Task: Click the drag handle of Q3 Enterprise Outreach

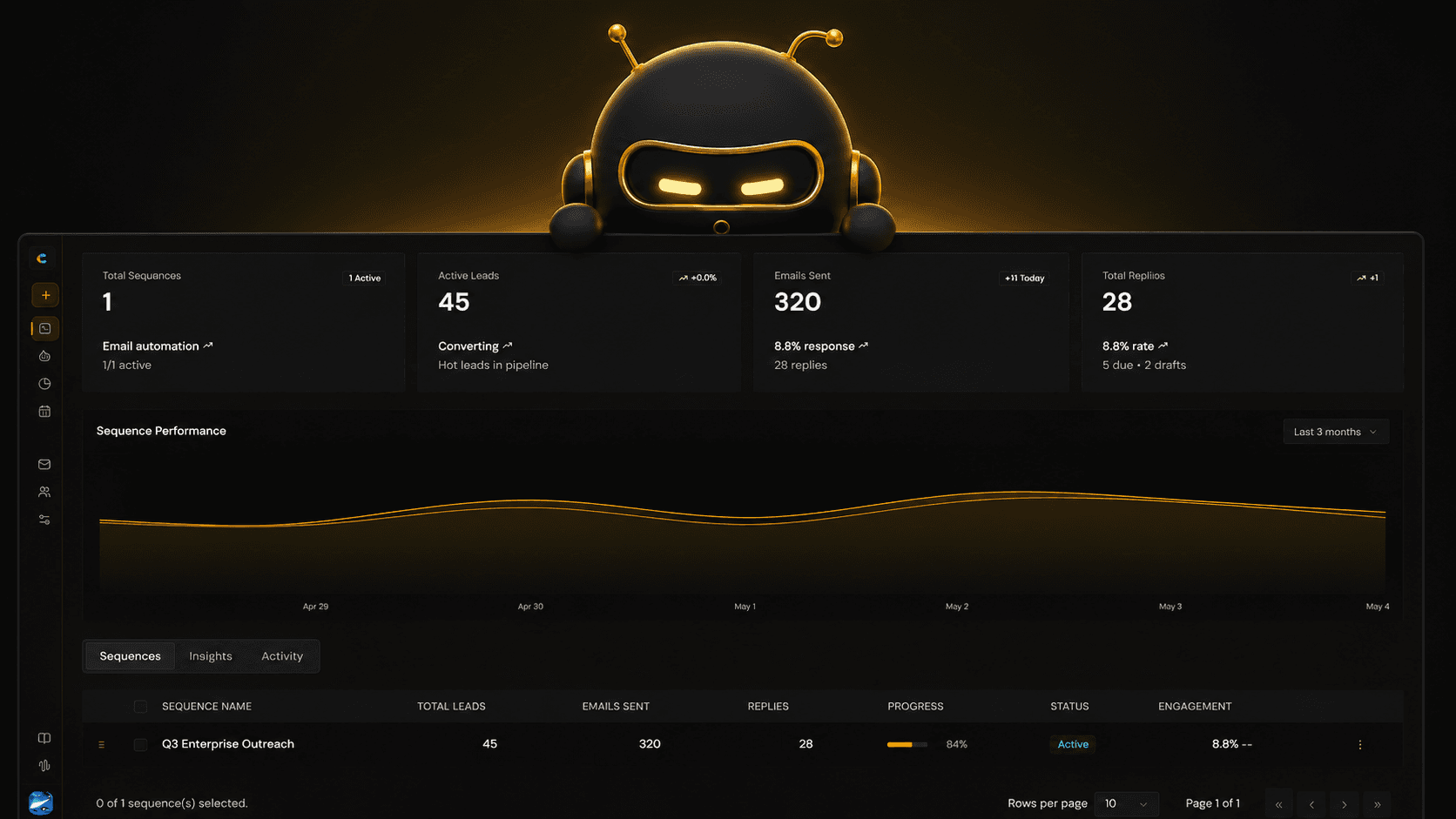Action: 102,744
